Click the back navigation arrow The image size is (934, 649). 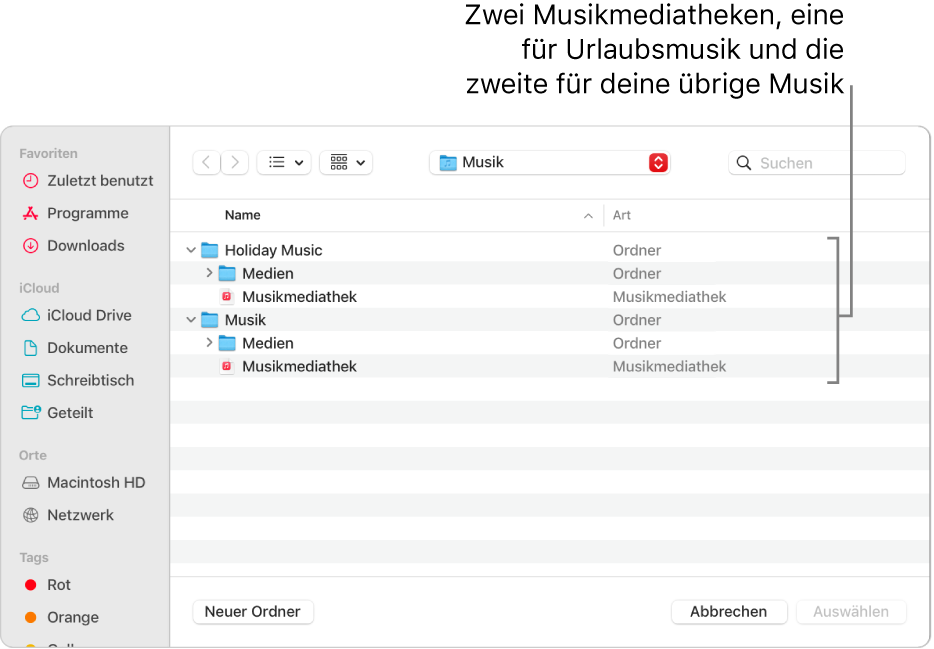coord(206,162)
